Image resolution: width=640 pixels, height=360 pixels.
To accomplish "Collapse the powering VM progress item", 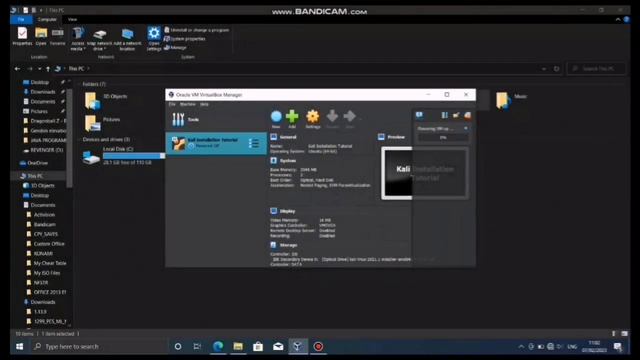I will click(466, 128).
